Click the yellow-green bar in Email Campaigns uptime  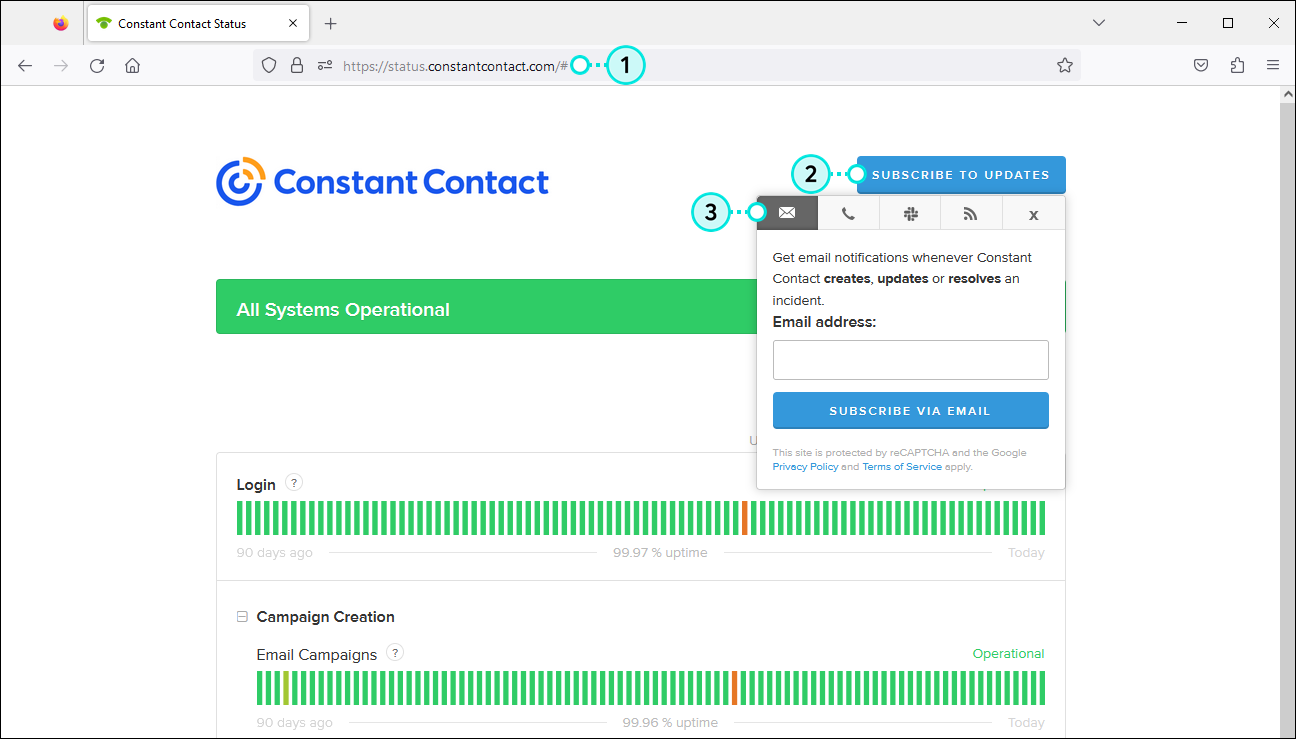point(286,688)
